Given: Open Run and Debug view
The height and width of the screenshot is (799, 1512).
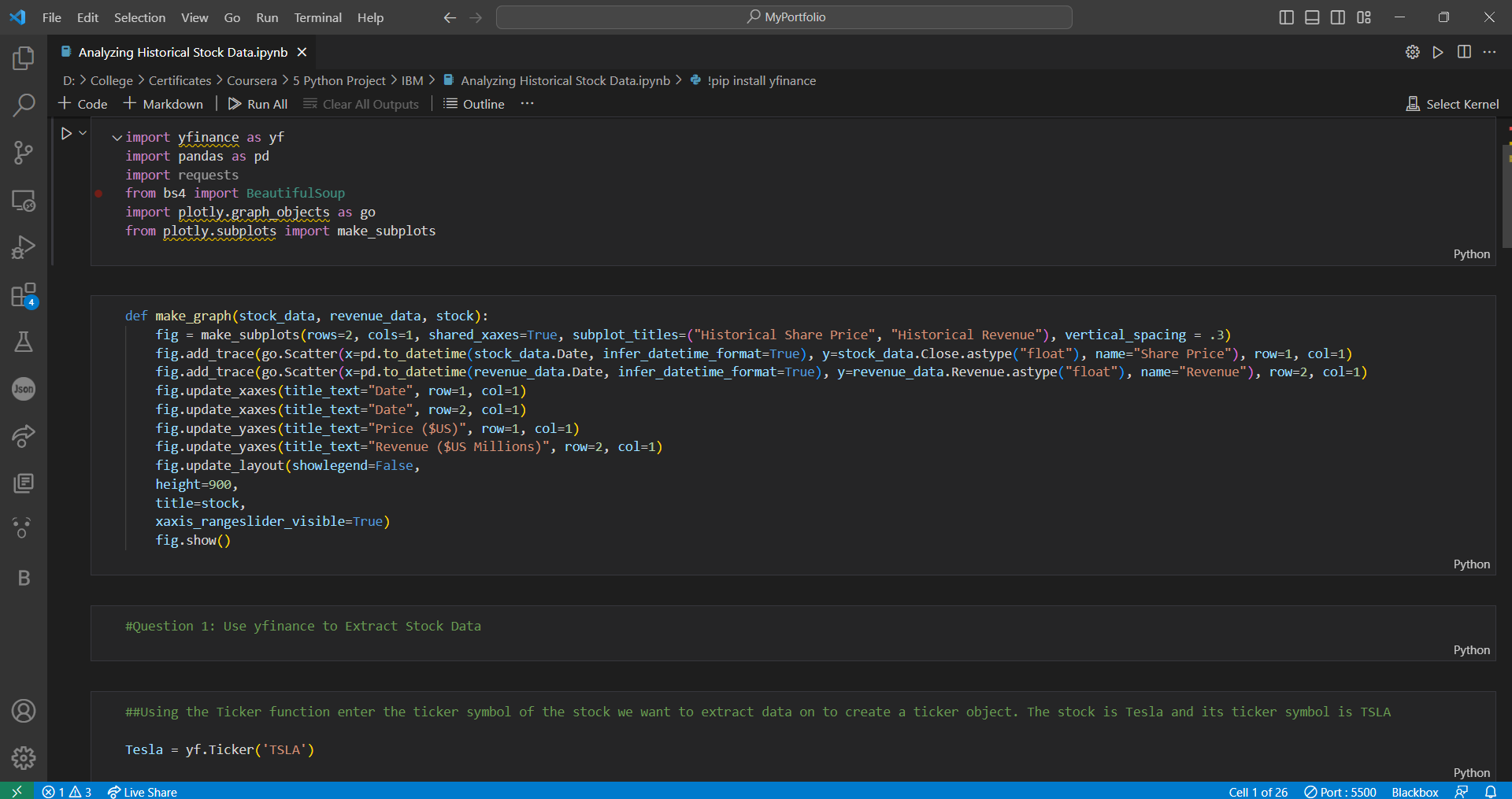Looking at the screenshot, I should (x=24, y=247).
